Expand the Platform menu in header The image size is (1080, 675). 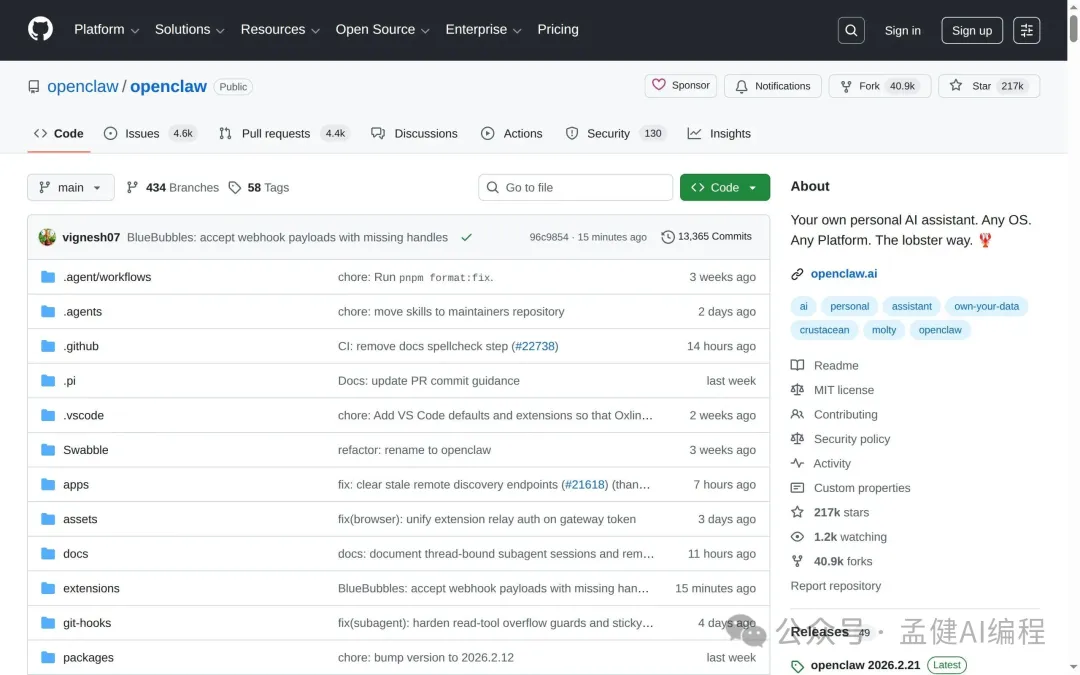(x=106, y=30)
